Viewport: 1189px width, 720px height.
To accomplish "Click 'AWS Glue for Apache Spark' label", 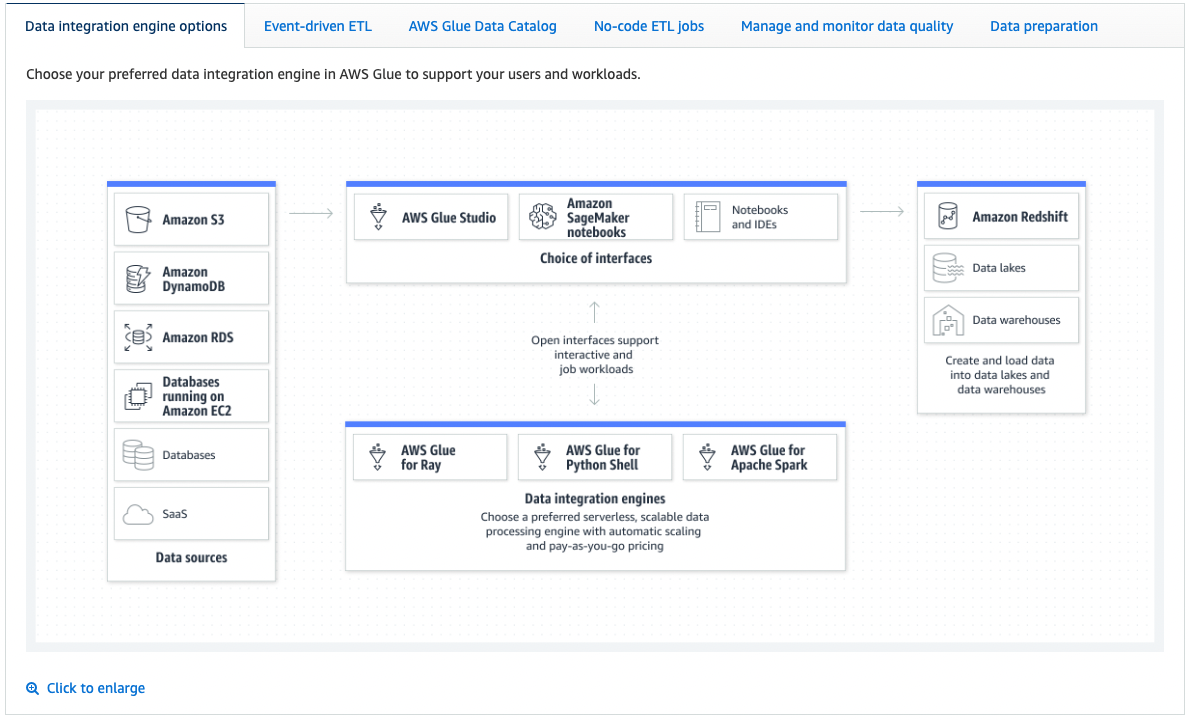I will click(x=769, y=458).
